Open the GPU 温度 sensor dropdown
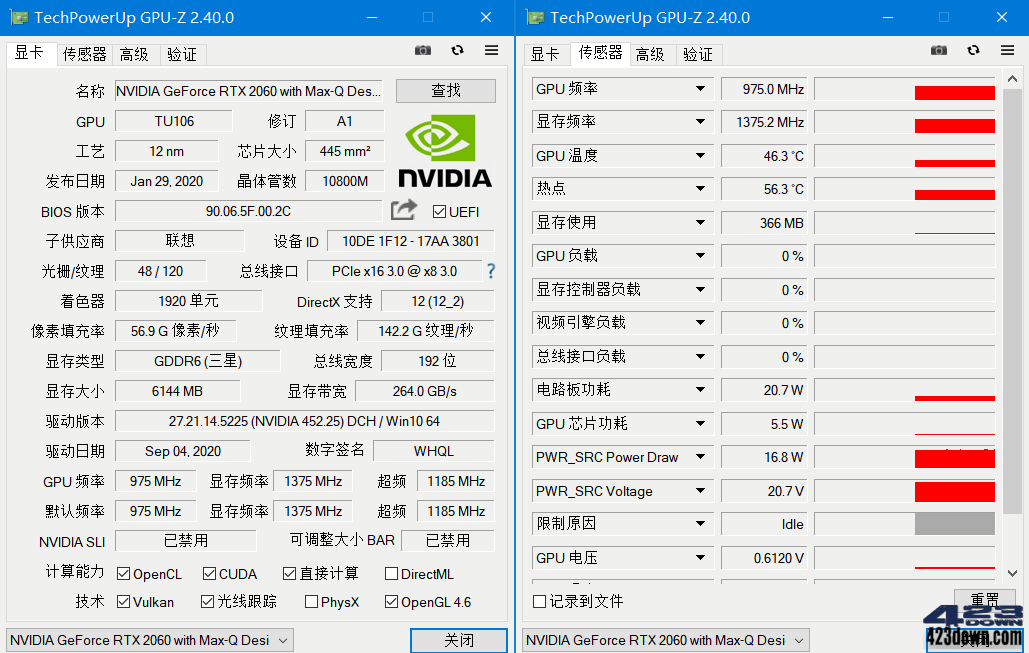 click(x=700, y=155)
